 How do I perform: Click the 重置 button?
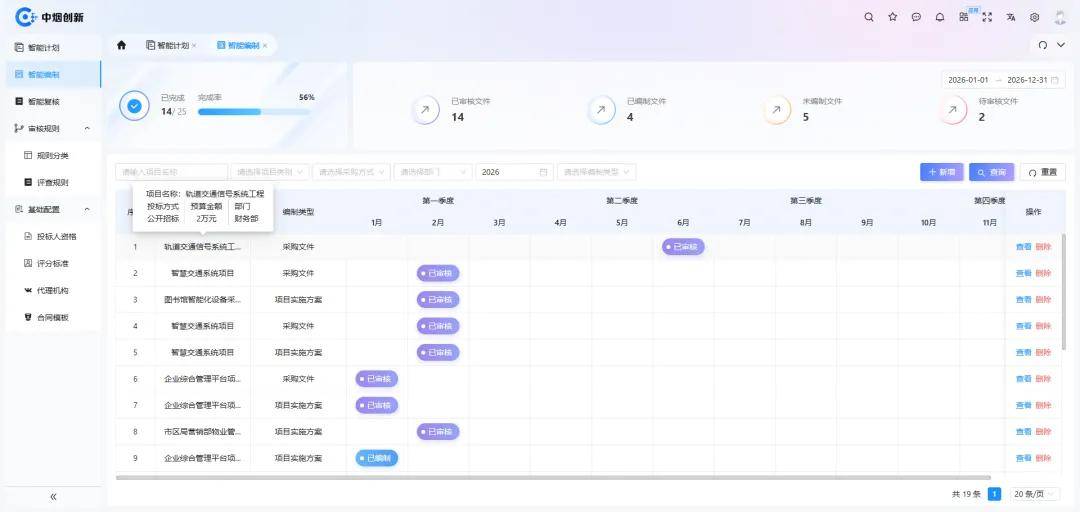1042,172
